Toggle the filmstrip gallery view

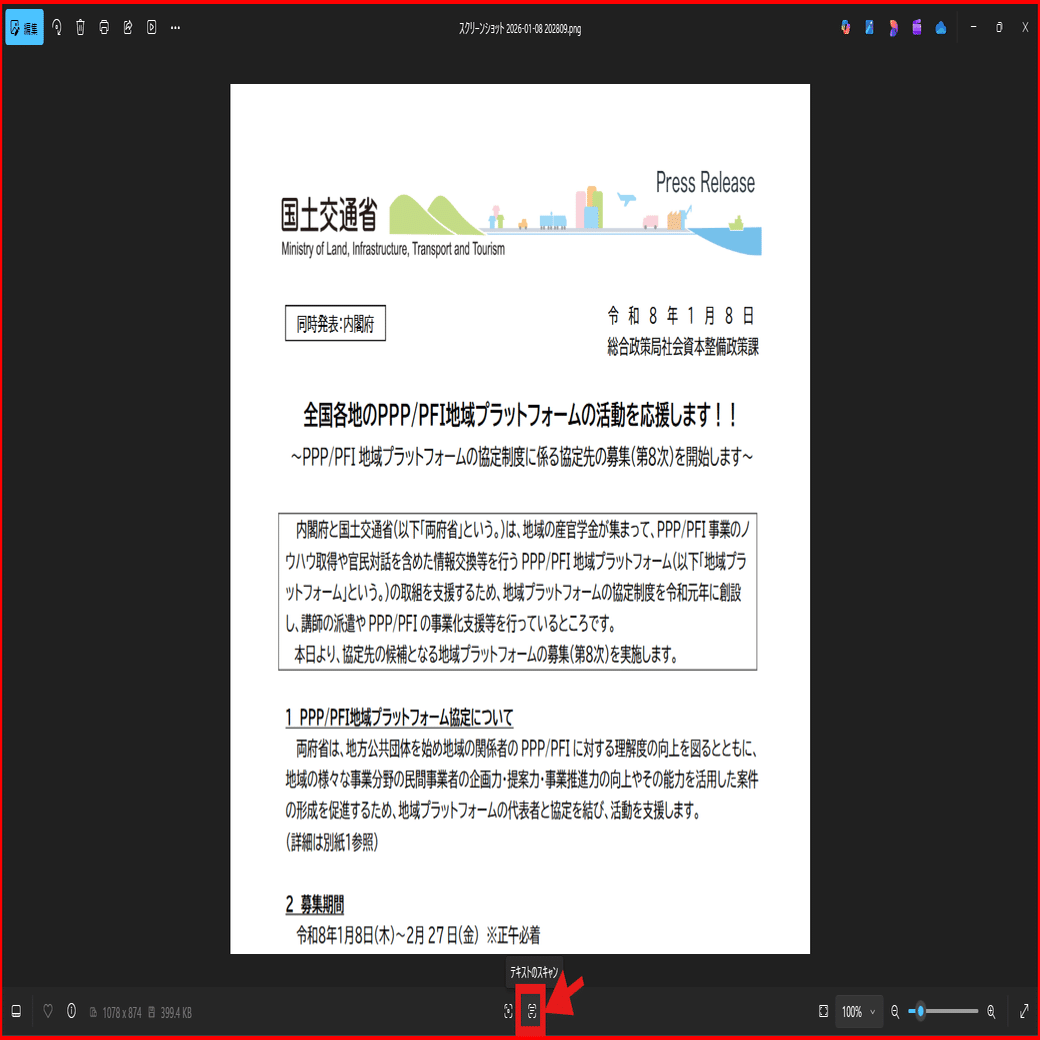click(x=16, y=1011)
